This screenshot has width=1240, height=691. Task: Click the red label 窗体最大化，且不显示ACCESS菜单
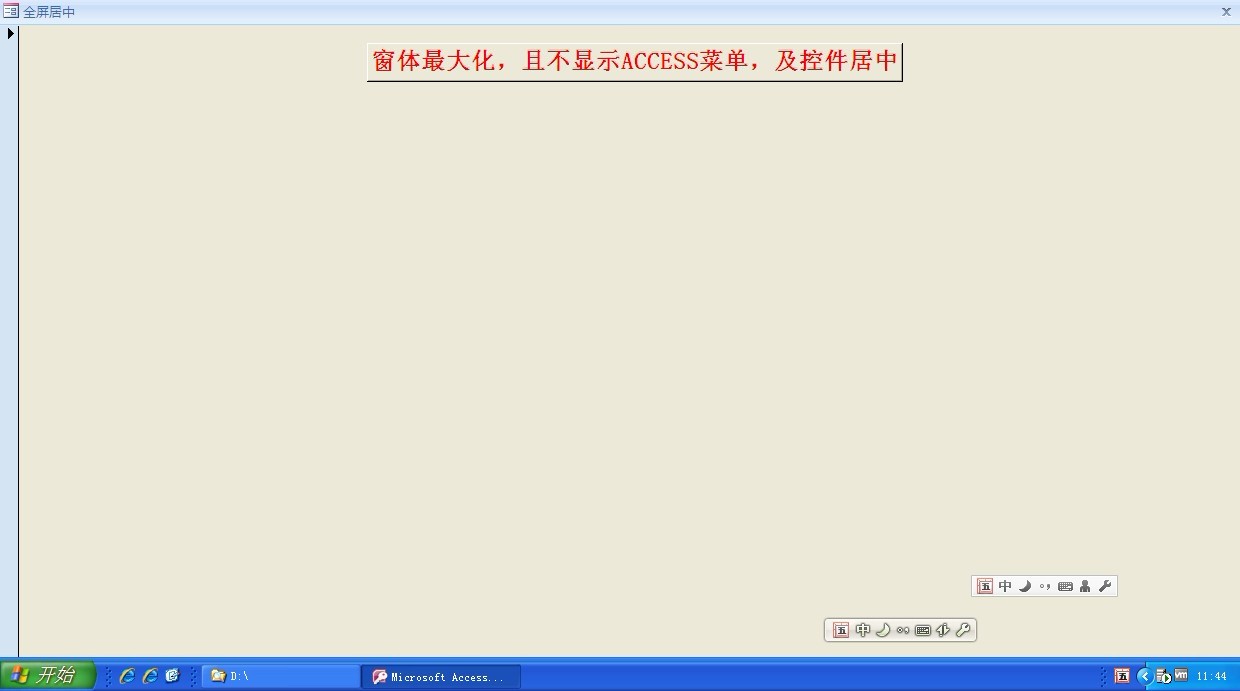[x=635, y=61]
